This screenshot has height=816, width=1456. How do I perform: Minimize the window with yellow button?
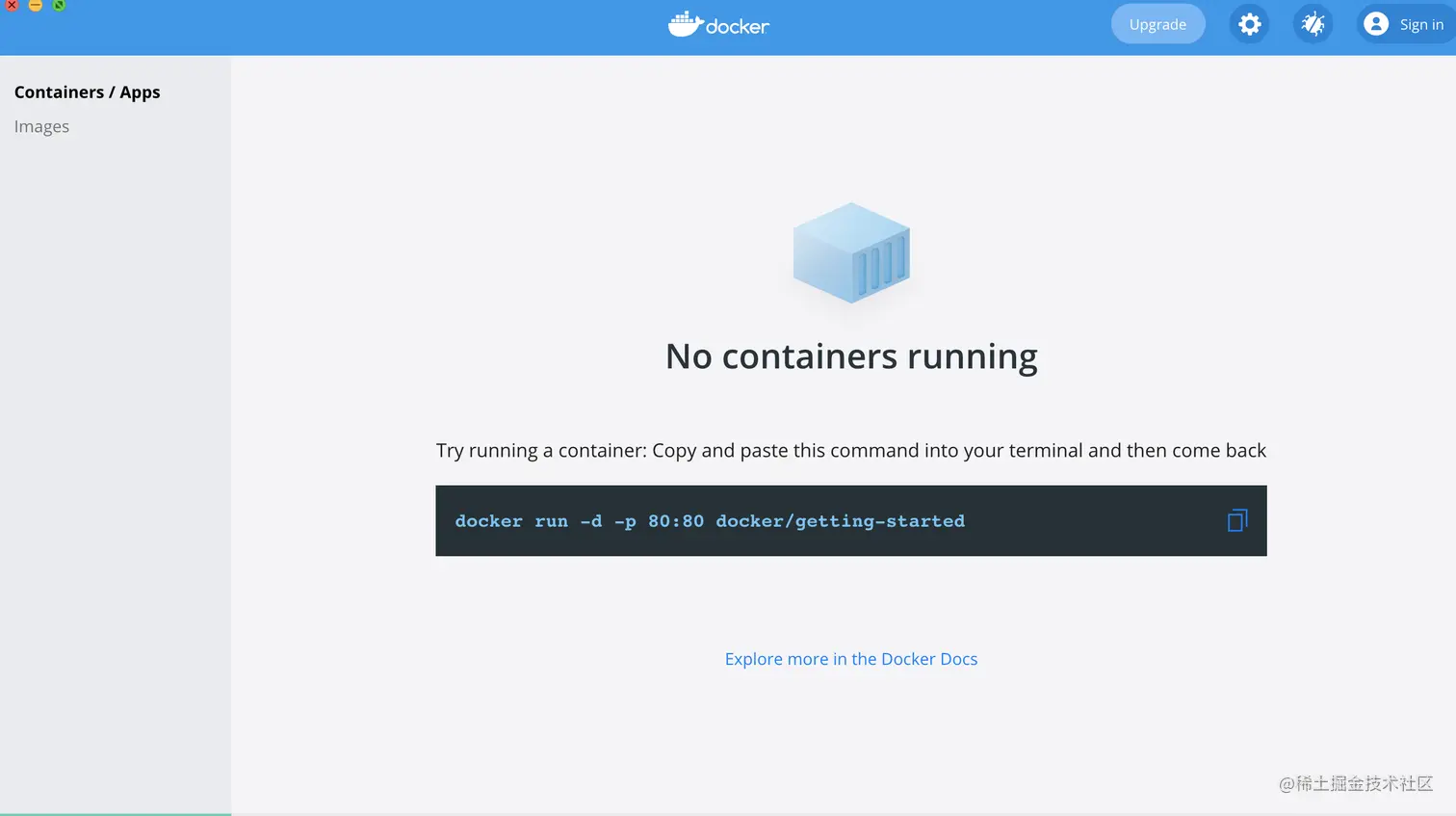(x=36, y=4)
